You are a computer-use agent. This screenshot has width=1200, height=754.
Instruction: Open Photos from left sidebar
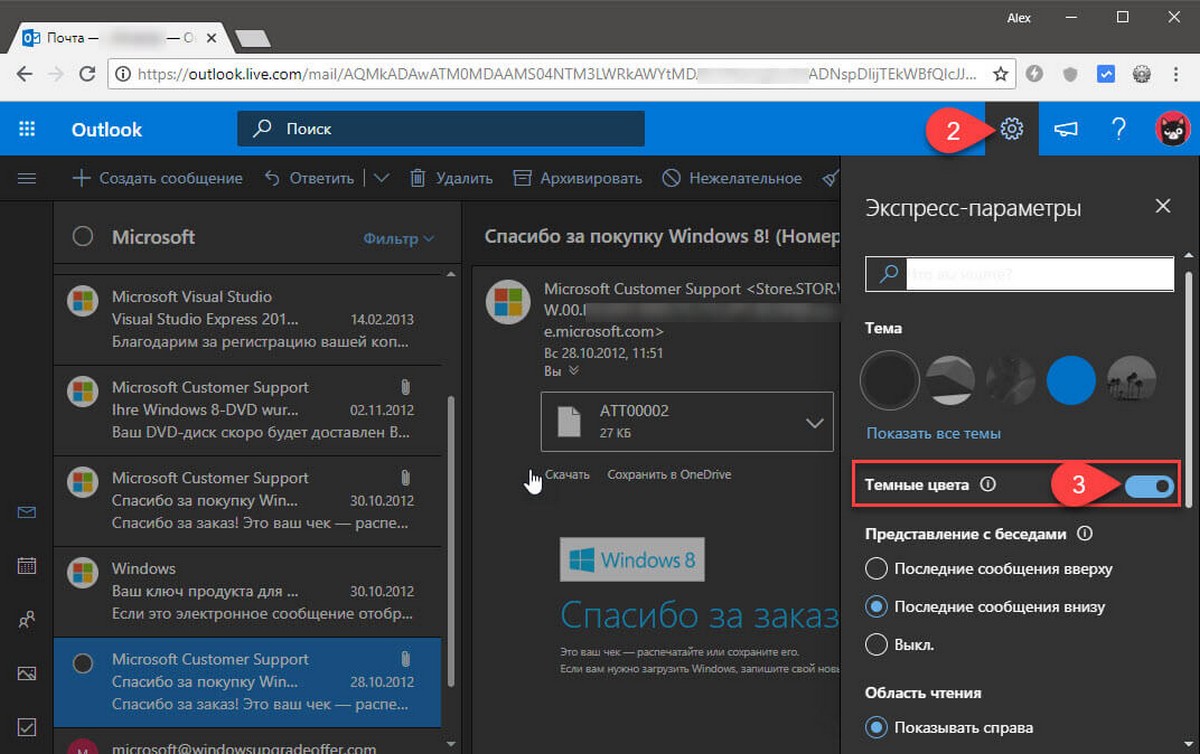pyautogui.click(x=27, y=673)
